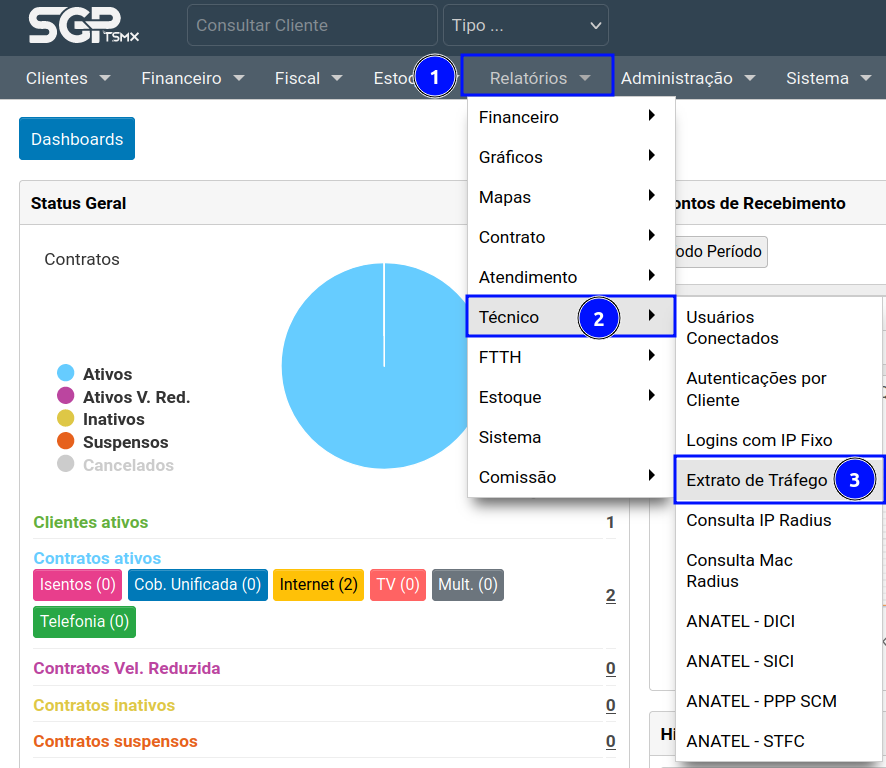
Task: Click in Consultar Cliente search field
Action: tap(311, 25)
